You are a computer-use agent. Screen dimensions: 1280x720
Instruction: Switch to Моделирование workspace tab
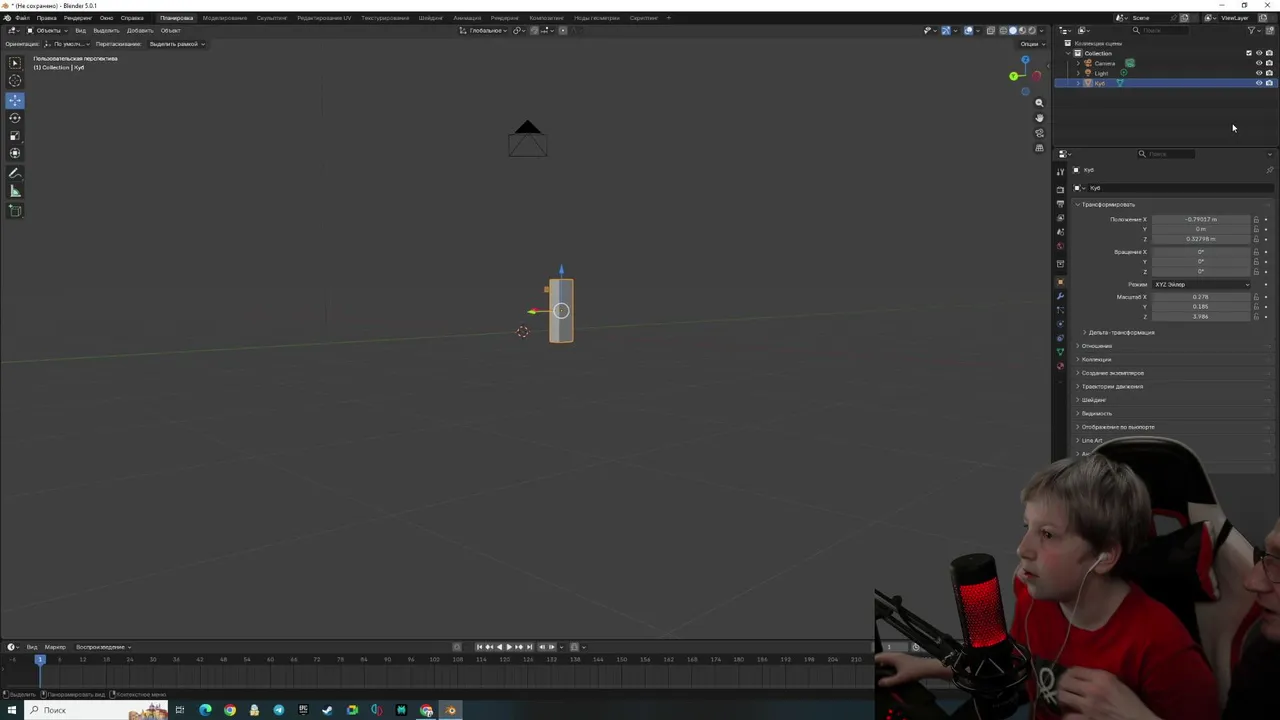pos(224,18)
